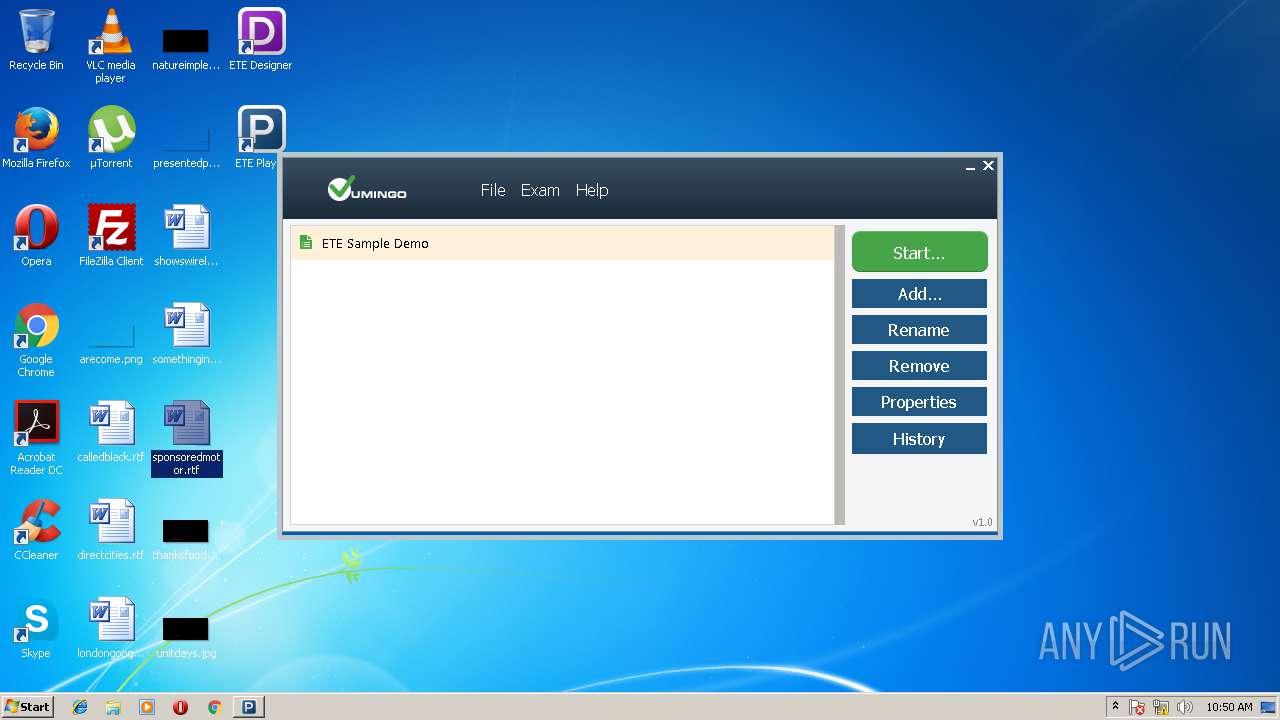Select the calledblack.rtf file icon

(x=111, y=432)
